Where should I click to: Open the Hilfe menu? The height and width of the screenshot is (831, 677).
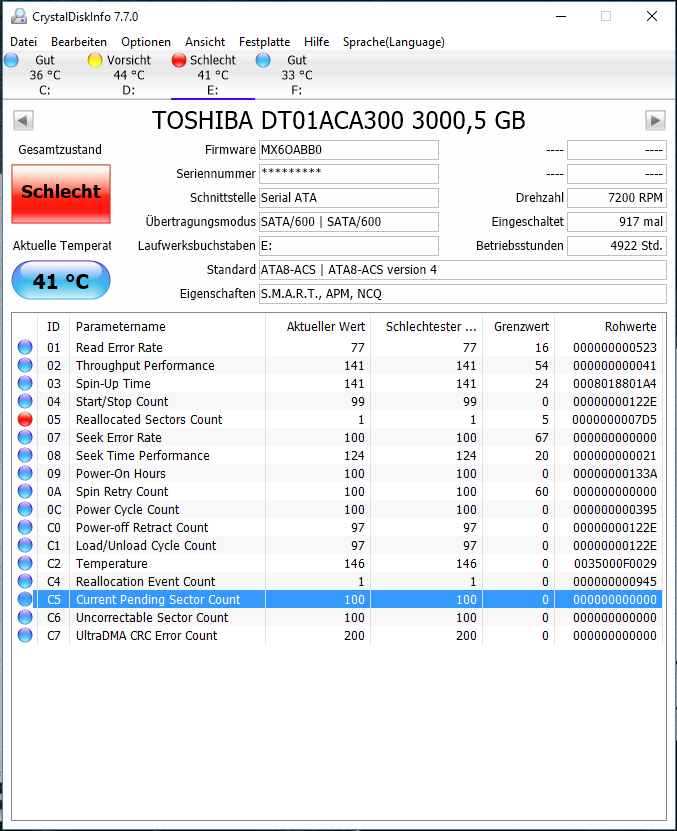[316, 42]
